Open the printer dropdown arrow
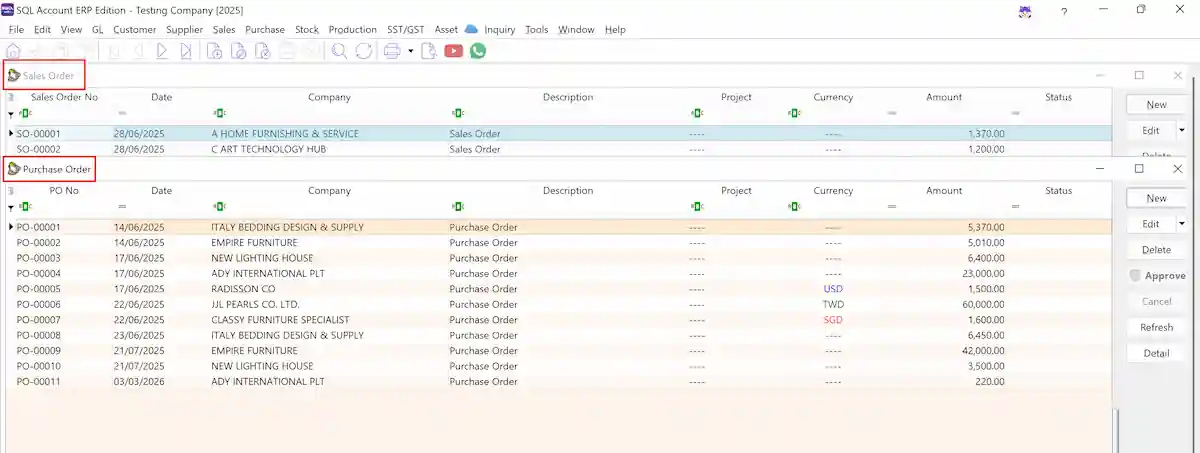Image resolution: width=1200 pixels, height=453 pixels. coord(411,51)
